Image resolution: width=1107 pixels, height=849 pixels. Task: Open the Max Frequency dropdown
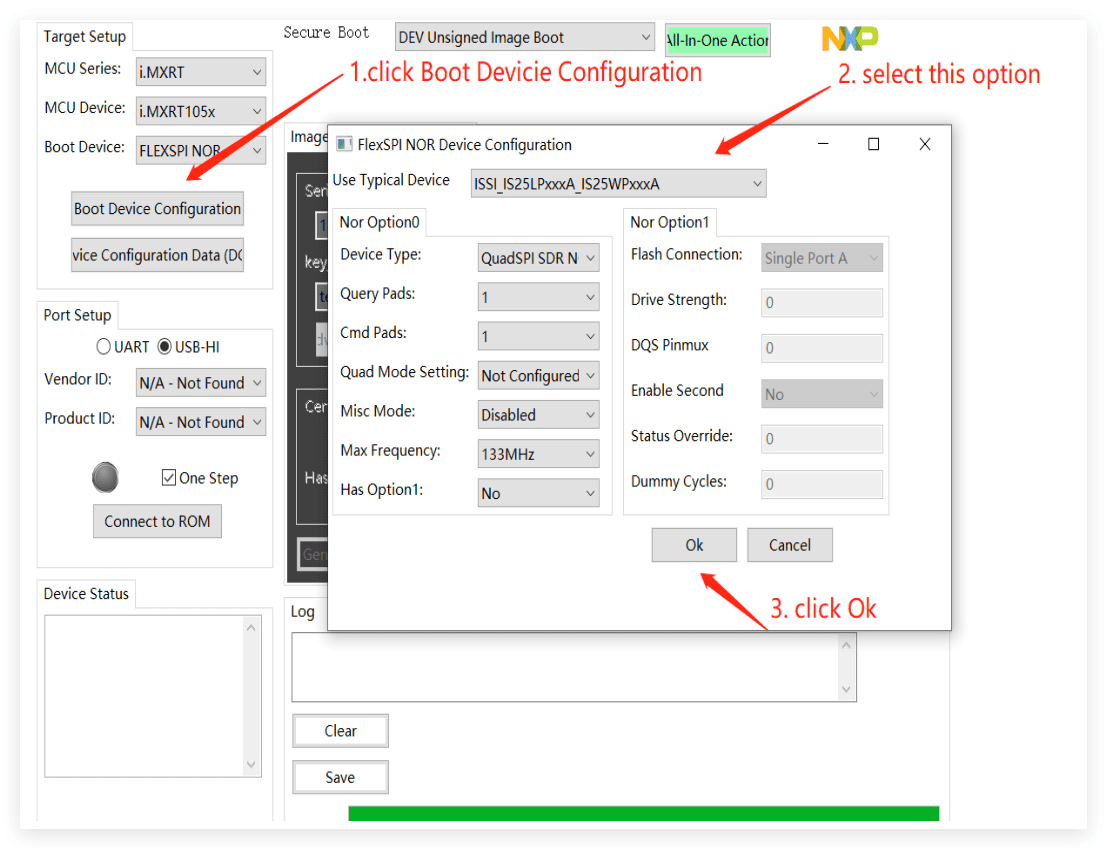539,454
